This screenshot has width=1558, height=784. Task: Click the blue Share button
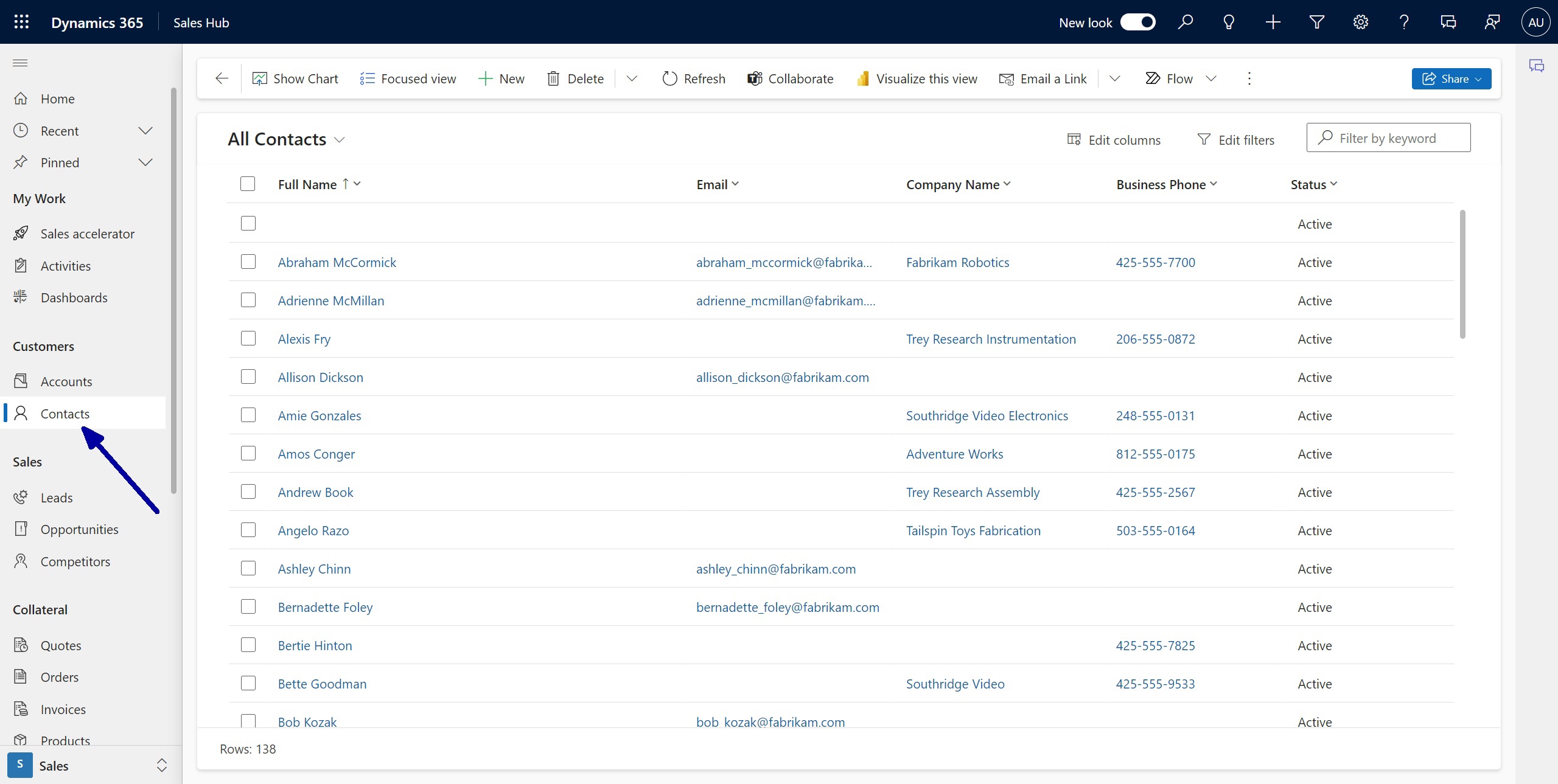[1451, 78]
